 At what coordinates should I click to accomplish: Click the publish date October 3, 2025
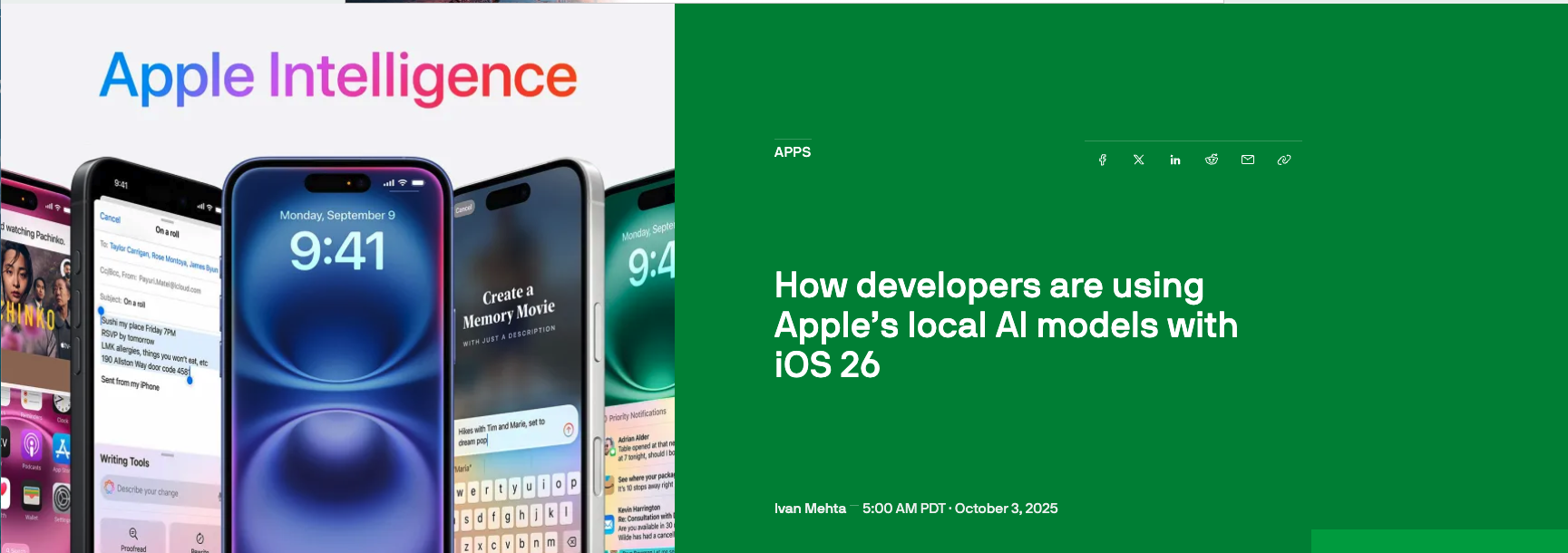[x=1006, y=509]
